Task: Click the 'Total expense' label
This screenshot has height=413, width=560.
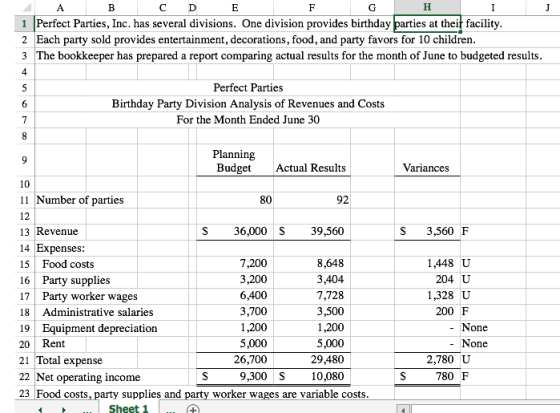Action: [x=69, y=360]
